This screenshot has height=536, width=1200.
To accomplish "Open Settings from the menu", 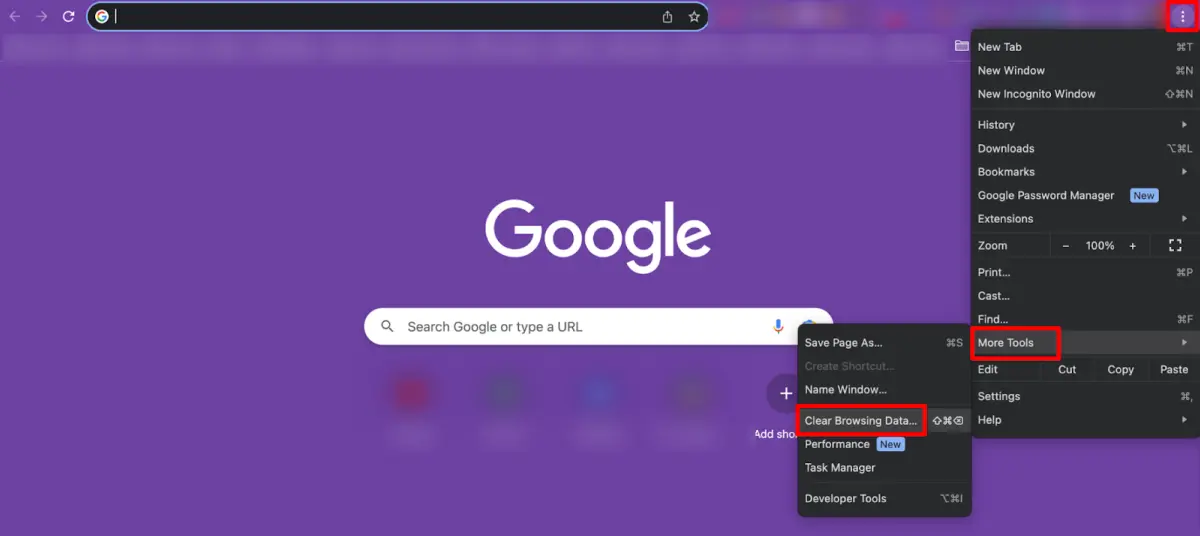I will pyautogui.click(x=1085, y=397).
